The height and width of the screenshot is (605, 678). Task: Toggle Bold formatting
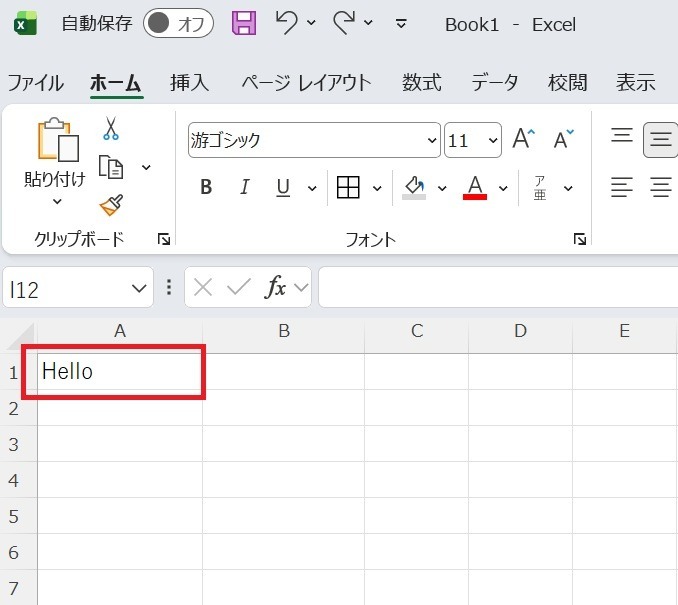tap(206, 187)
